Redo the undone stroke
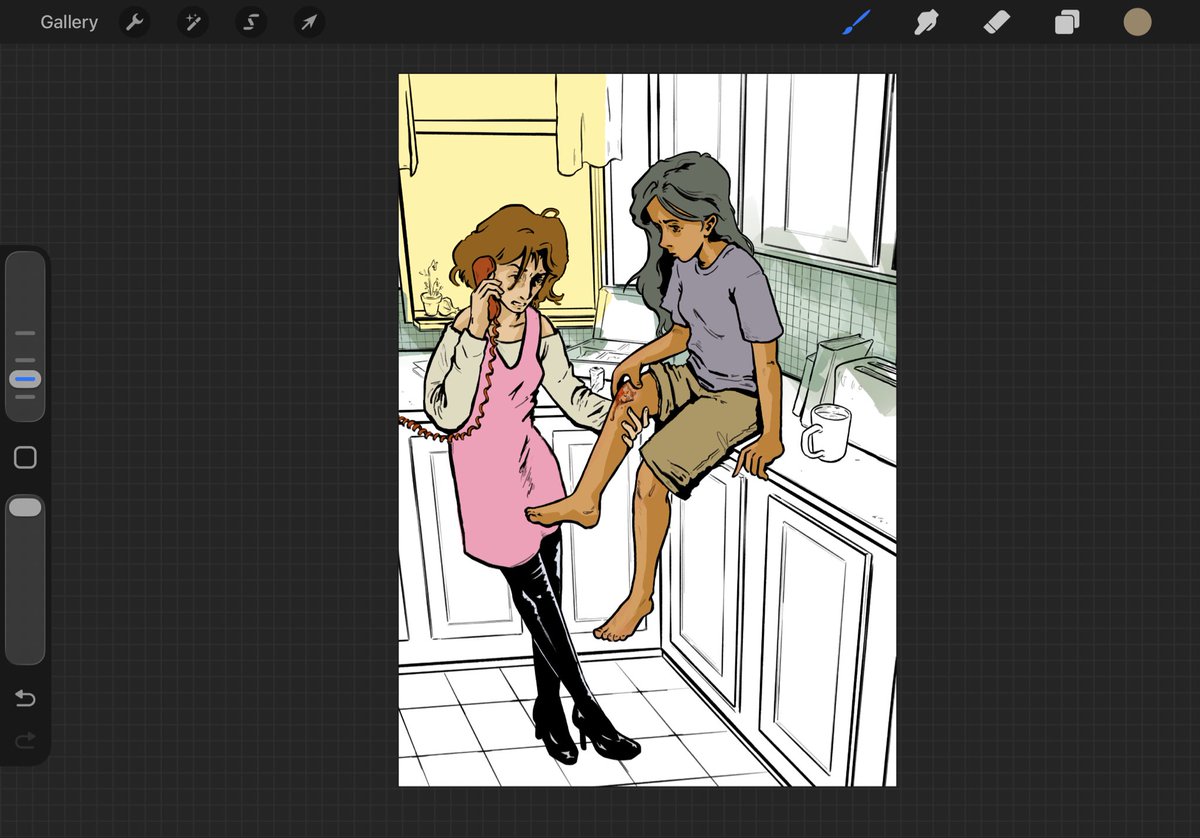The width and height of the screenshot is (1200, 838). click(x=25, y=740)
